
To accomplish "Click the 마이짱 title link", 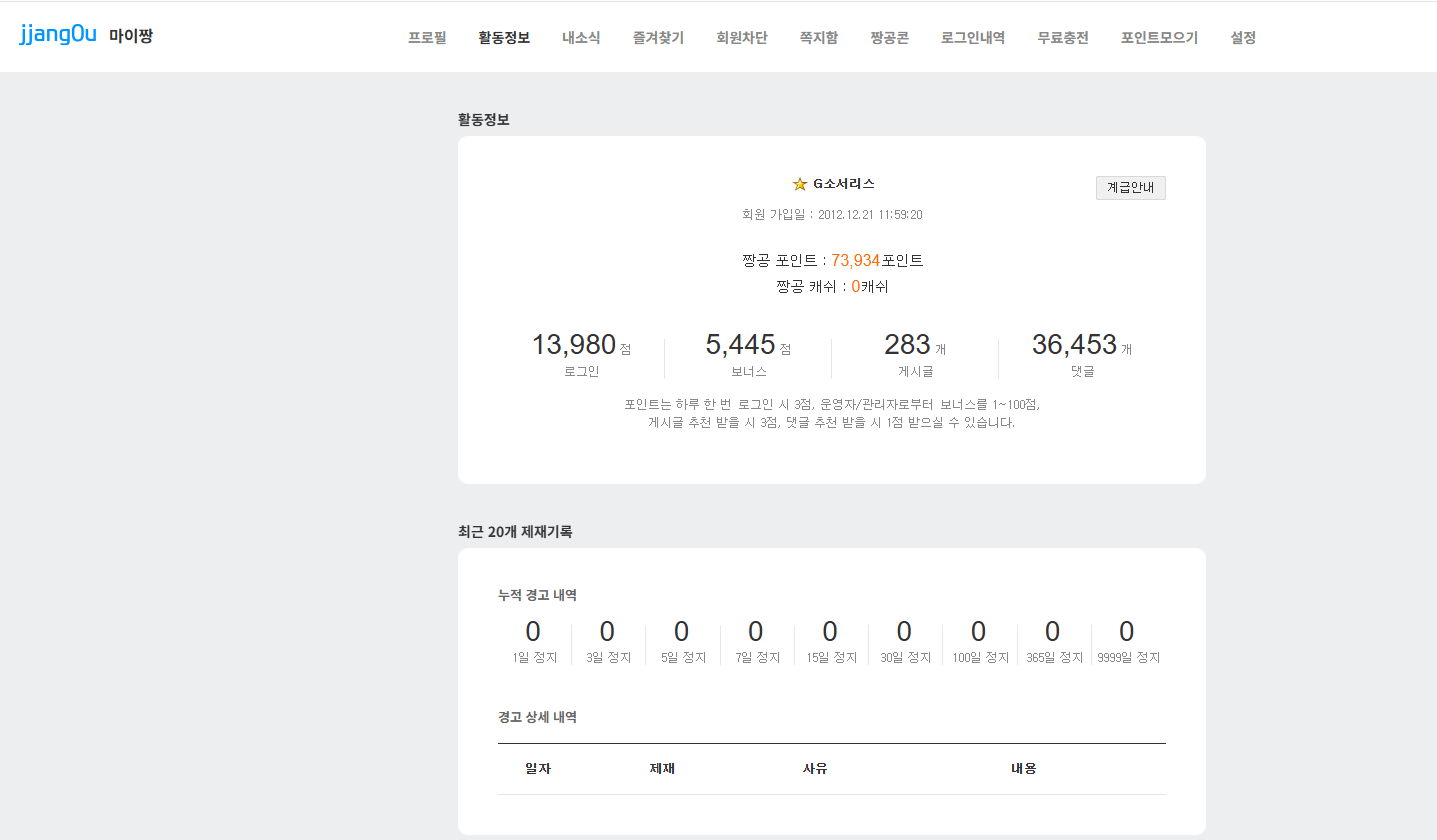I will [131, 37].
